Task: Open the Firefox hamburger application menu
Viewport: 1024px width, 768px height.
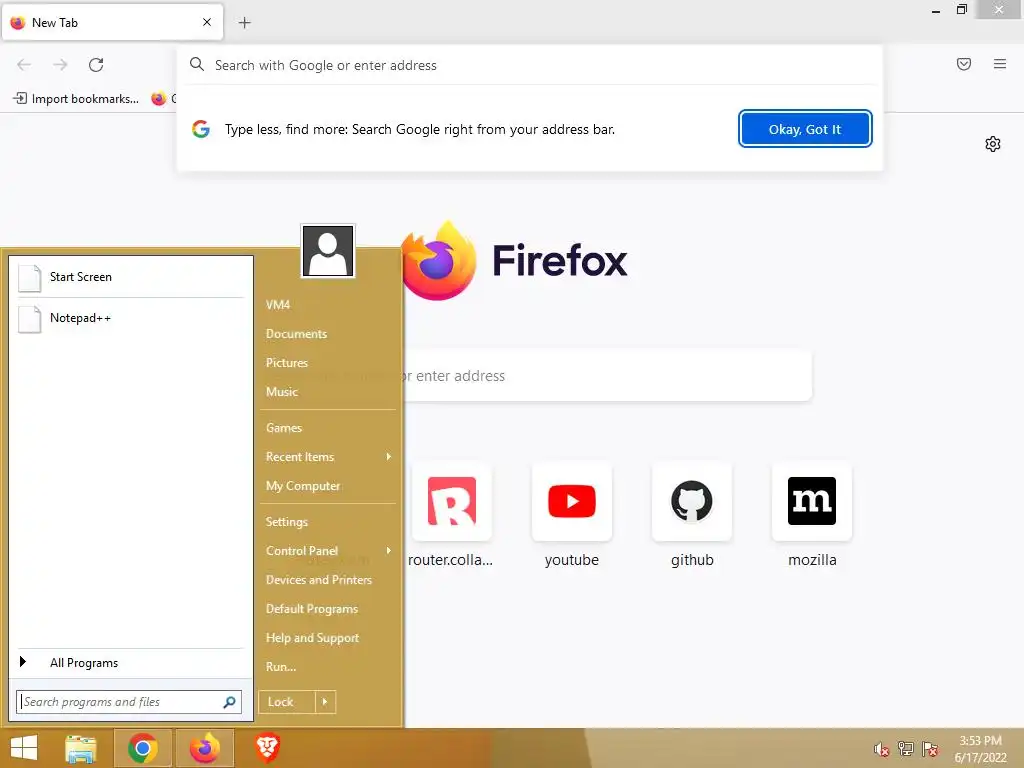Action: [x=999, y=64]
